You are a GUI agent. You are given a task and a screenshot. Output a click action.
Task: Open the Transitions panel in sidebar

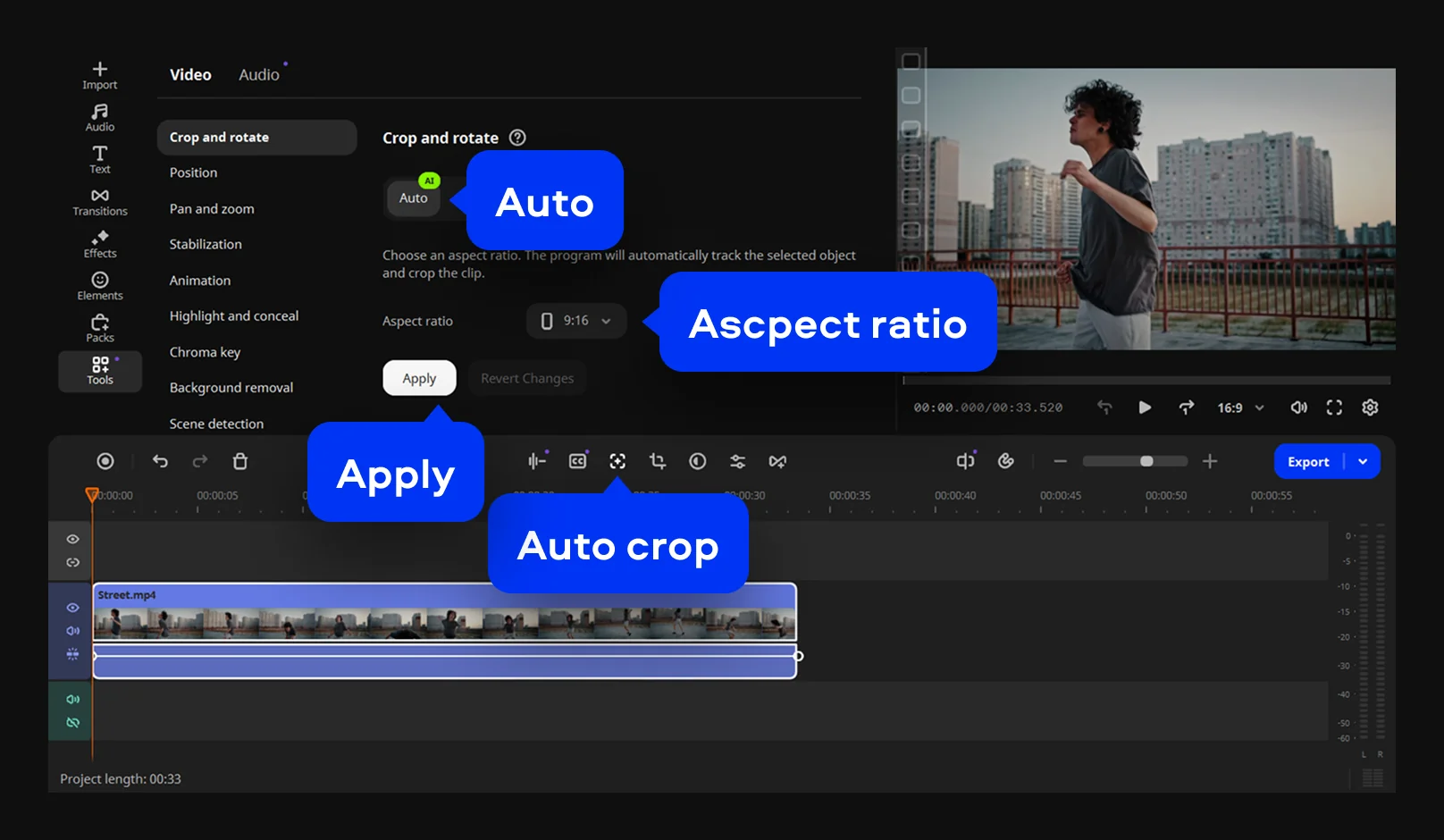100,202
